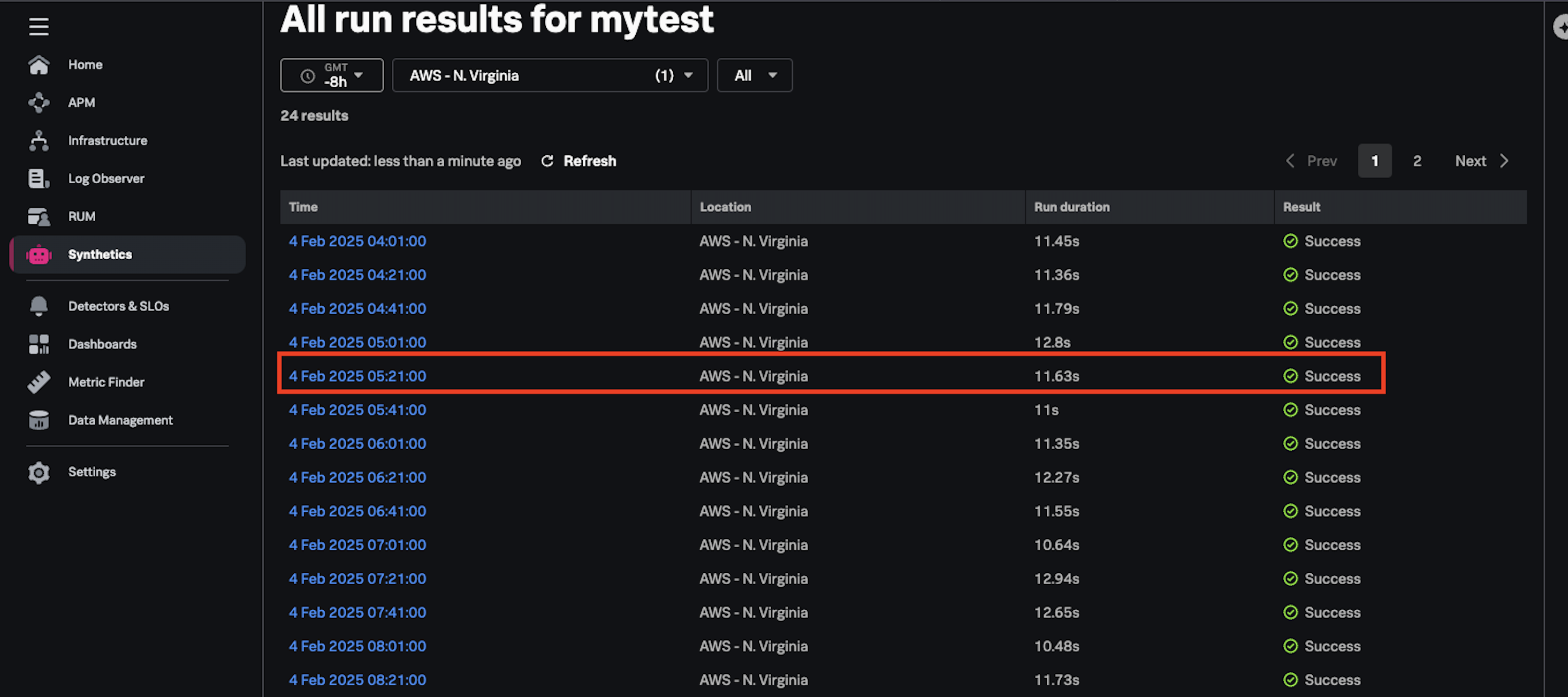
Task: Expand the AWS - N. Virginia location filter
Action: (550, 75)
